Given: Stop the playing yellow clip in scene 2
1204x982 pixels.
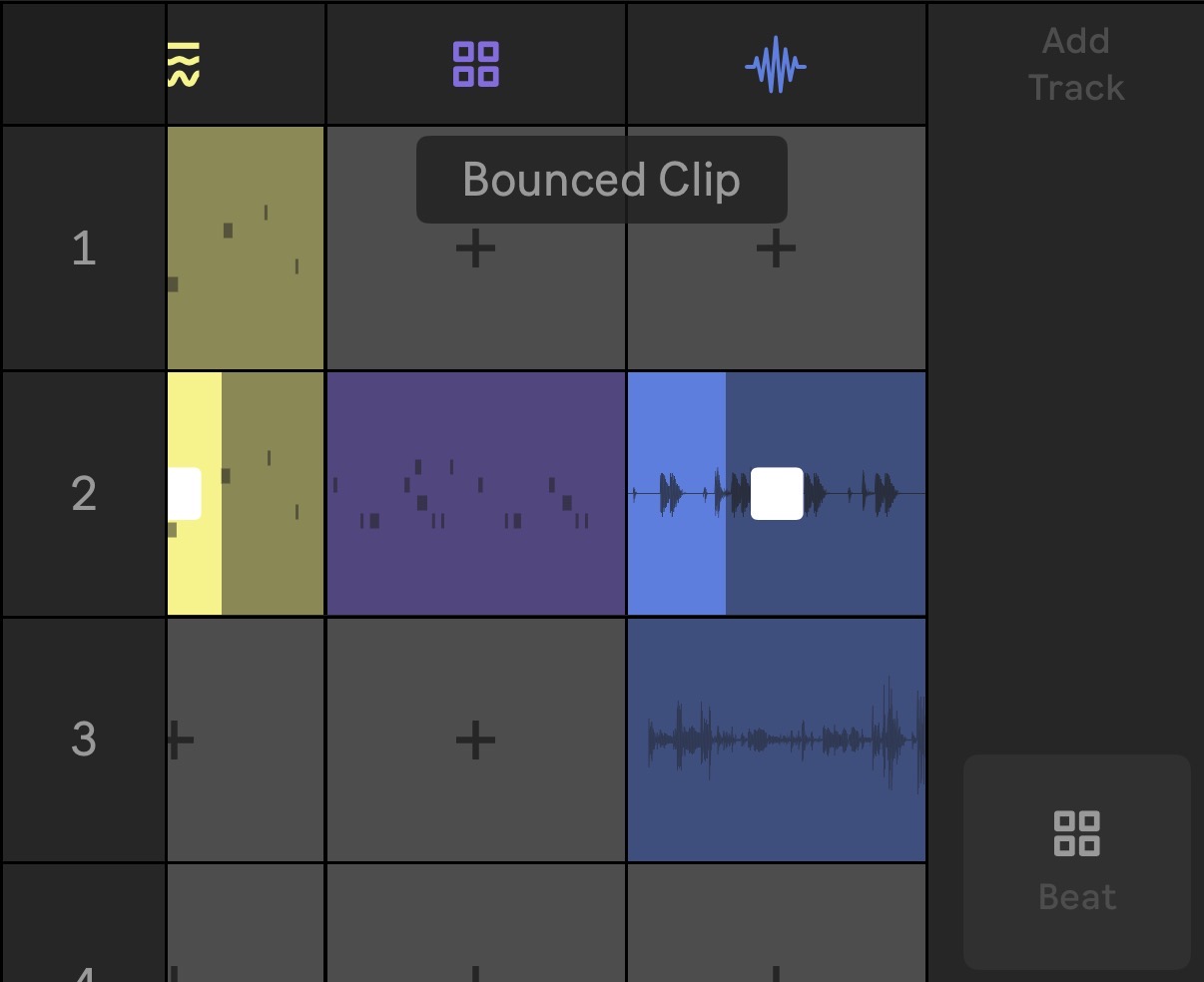Looking at the screenshot, I should 184,493.
